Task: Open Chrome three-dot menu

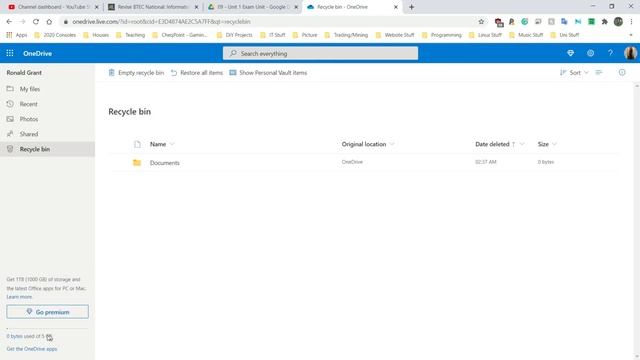Action: (631, 22)
